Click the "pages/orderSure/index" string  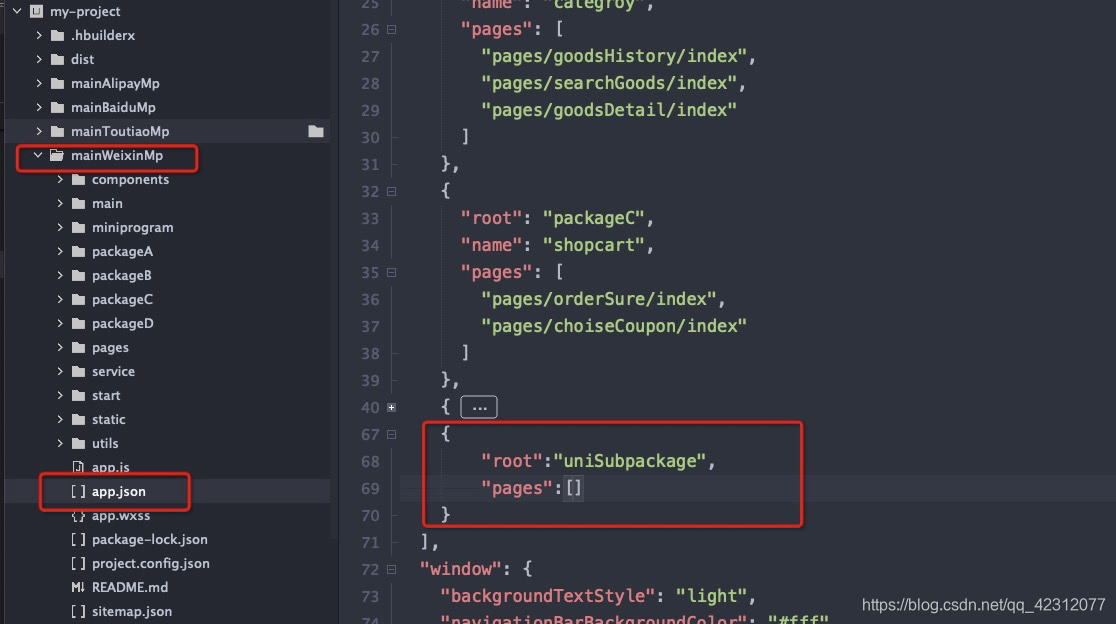click(x=599, y=299)
